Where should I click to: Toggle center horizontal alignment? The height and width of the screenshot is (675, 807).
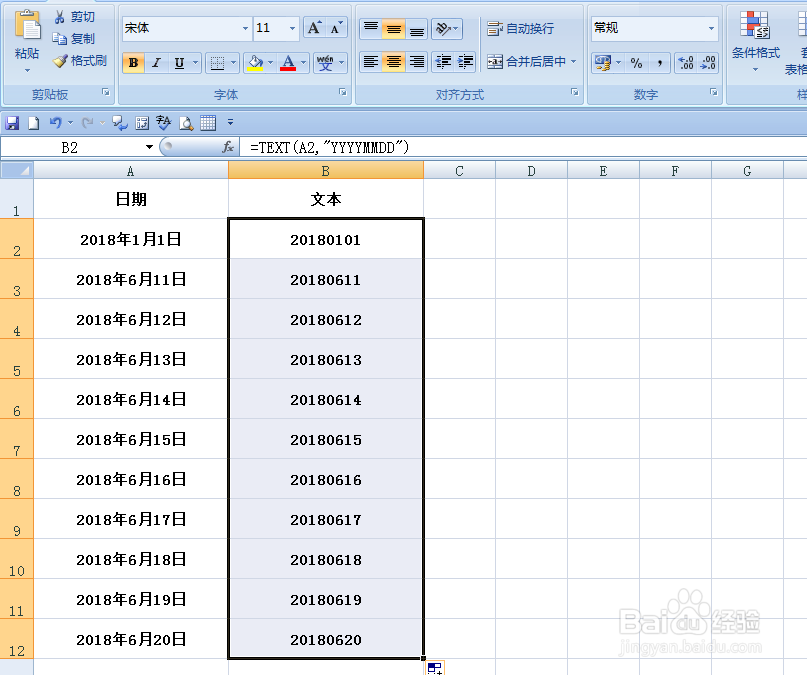(394, 62)
